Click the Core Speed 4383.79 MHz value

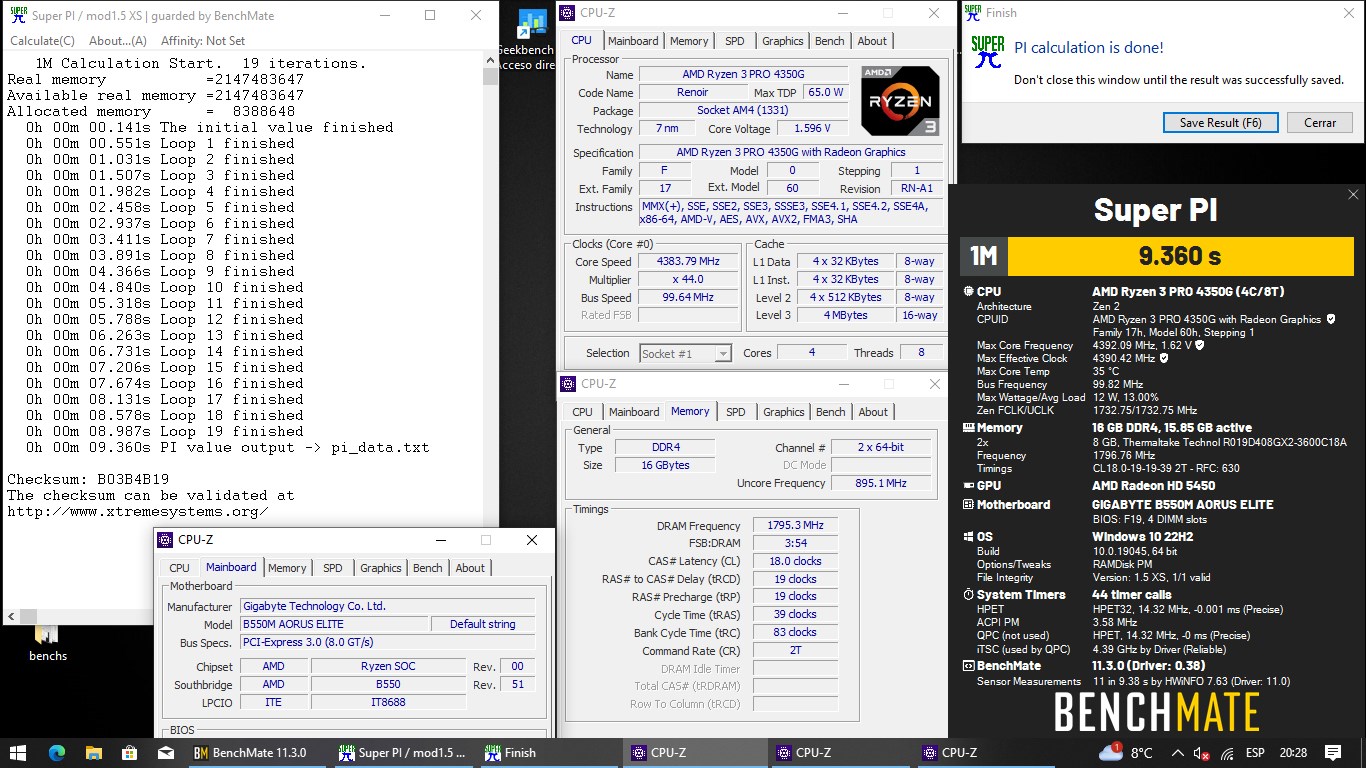point(688,262)
